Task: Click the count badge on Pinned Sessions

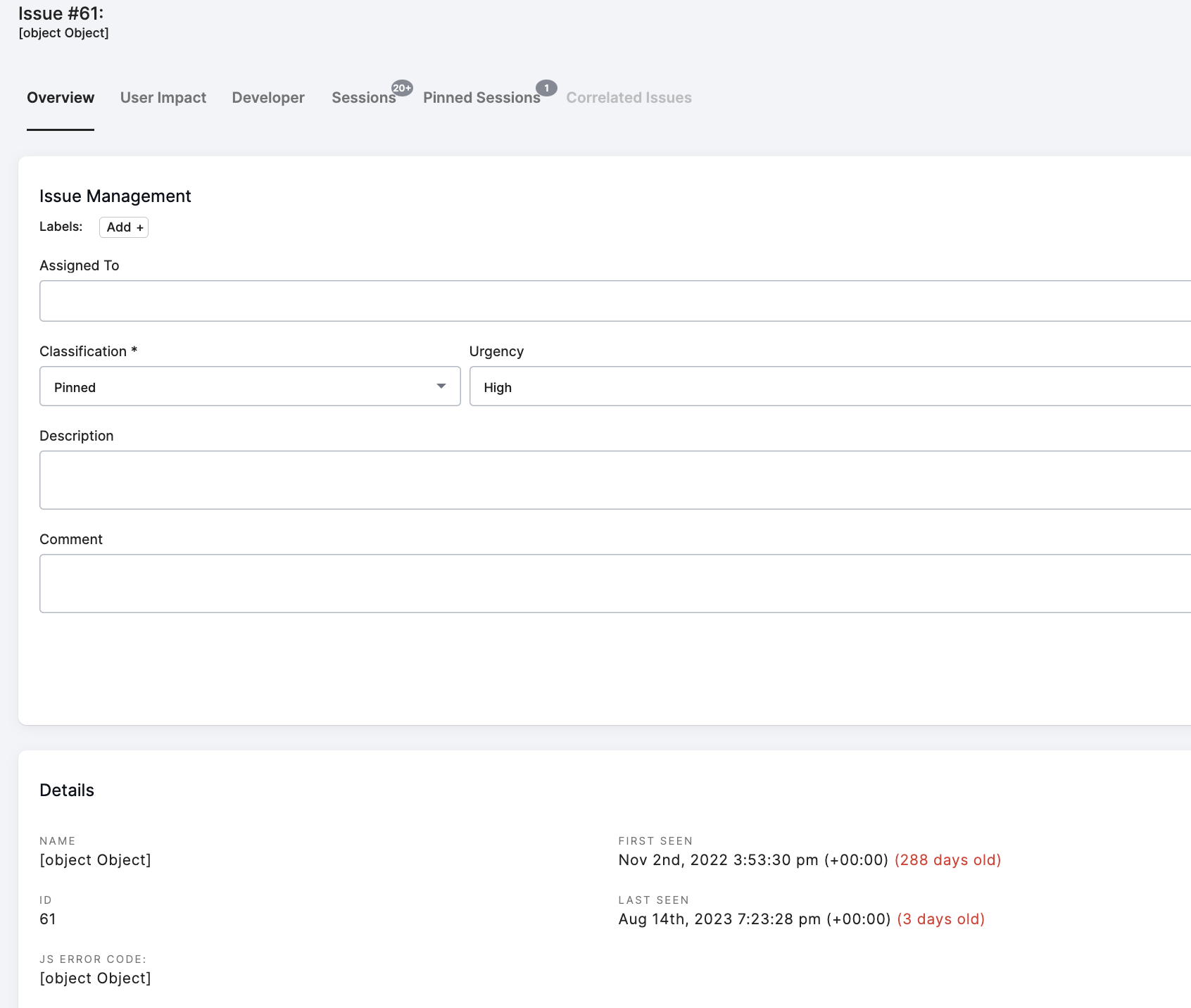Action: (546, 88)
